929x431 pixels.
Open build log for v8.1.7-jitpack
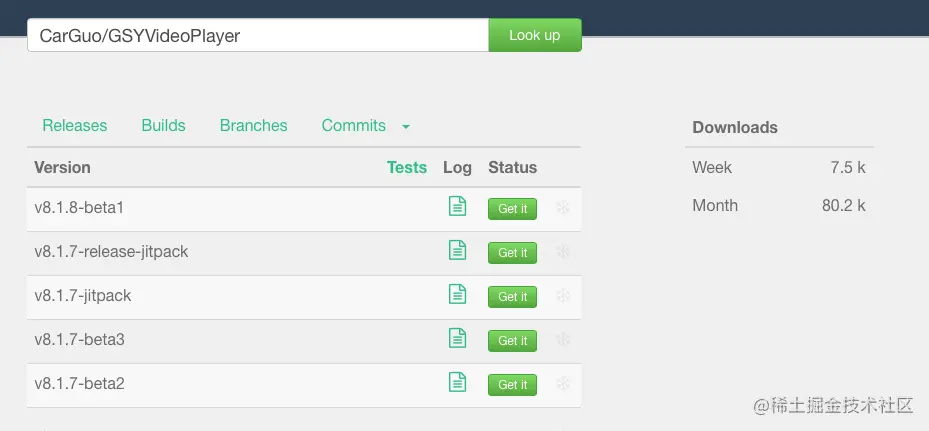click(457, 294)
